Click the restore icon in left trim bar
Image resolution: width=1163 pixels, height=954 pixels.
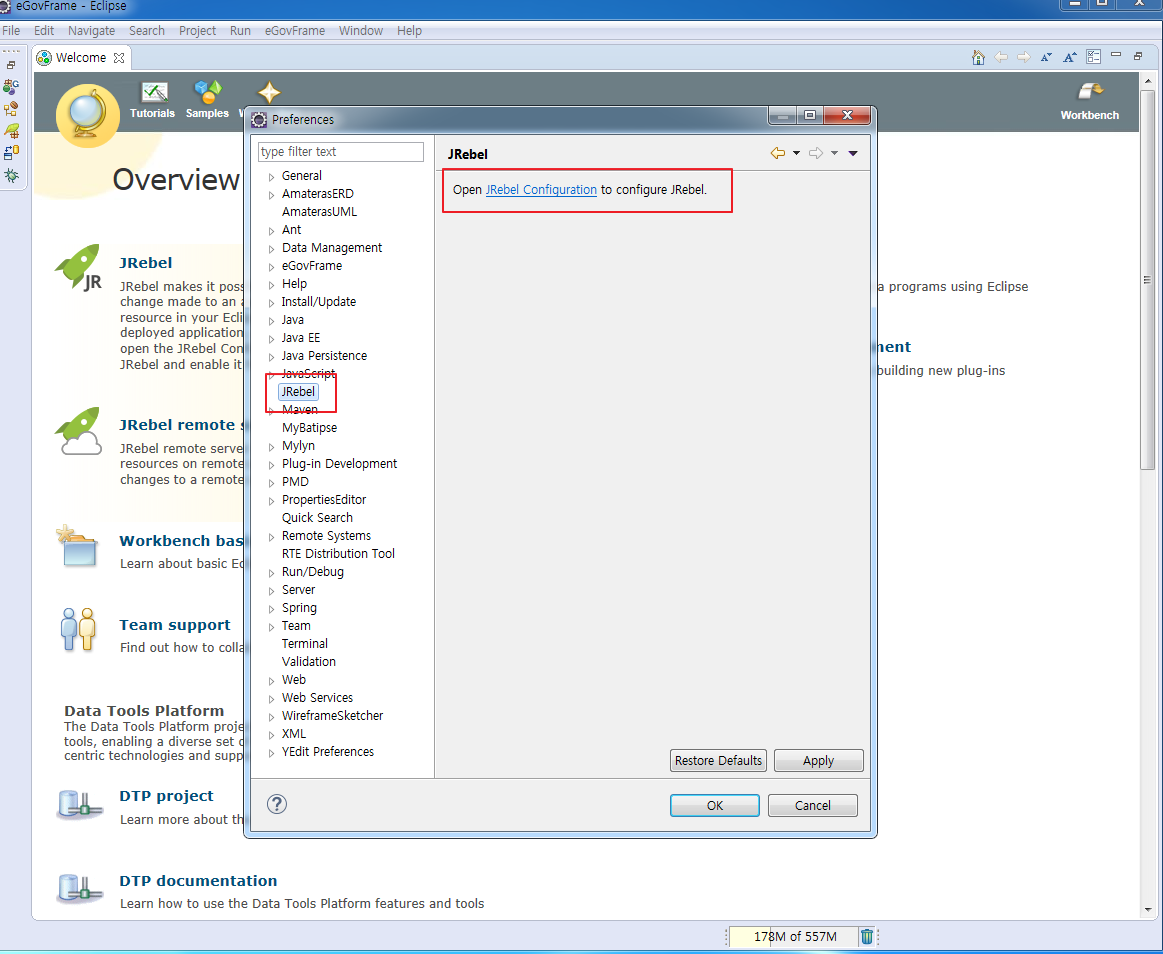(11, 65)
